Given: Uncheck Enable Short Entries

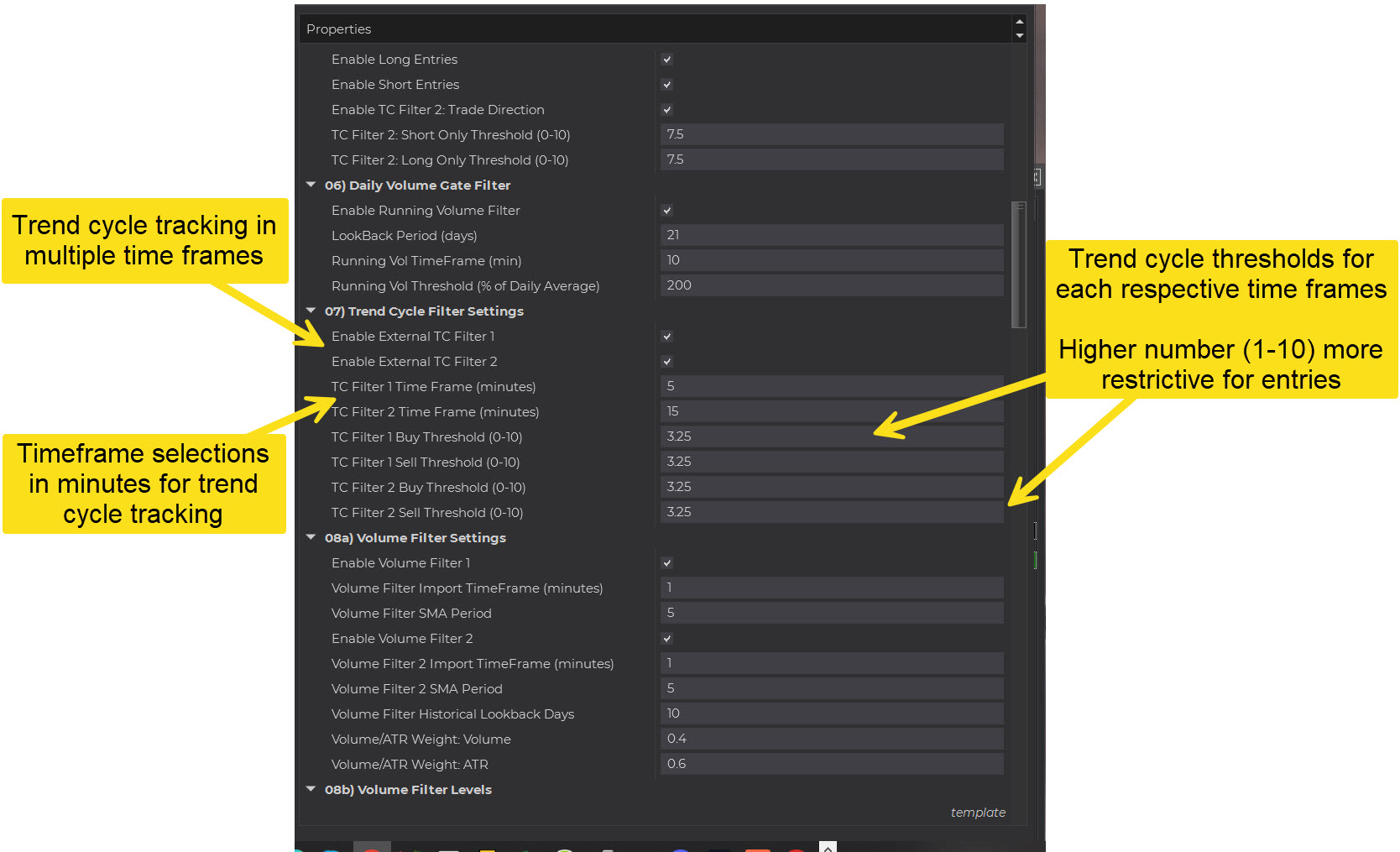Looking at the screenshot, I should click(667, 85).
